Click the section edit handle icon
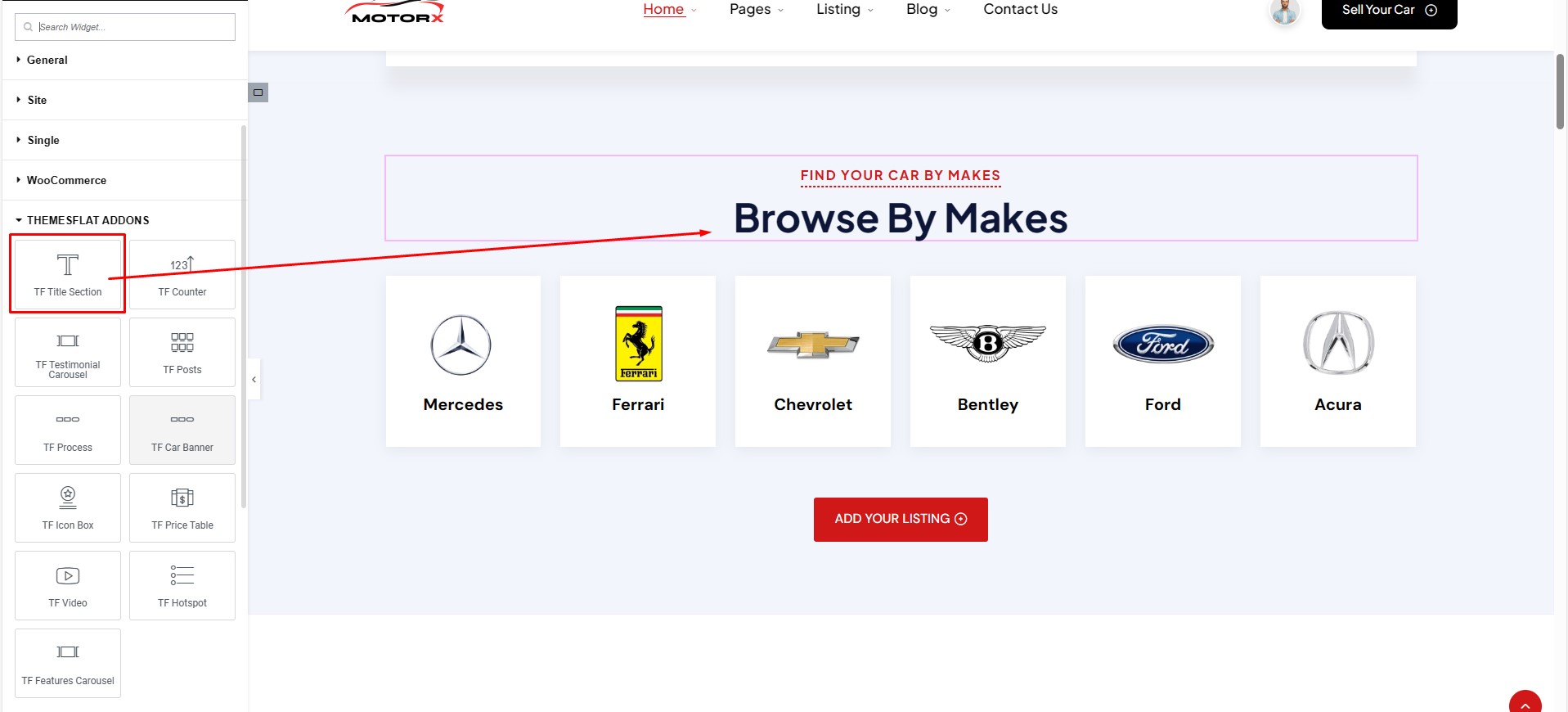Screen dimensions: 1568x712 coord(258,92)
